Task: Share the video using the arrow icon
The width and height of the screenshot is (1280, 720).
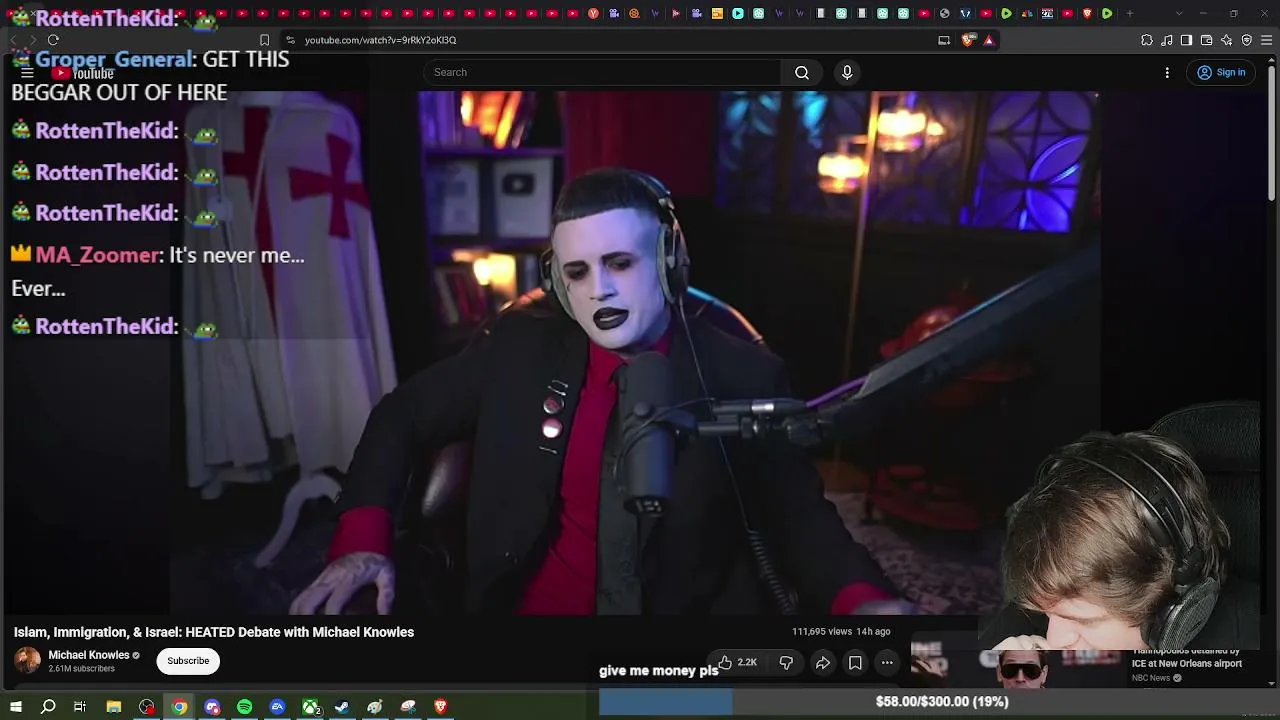Action: click(x=823, y=662)
